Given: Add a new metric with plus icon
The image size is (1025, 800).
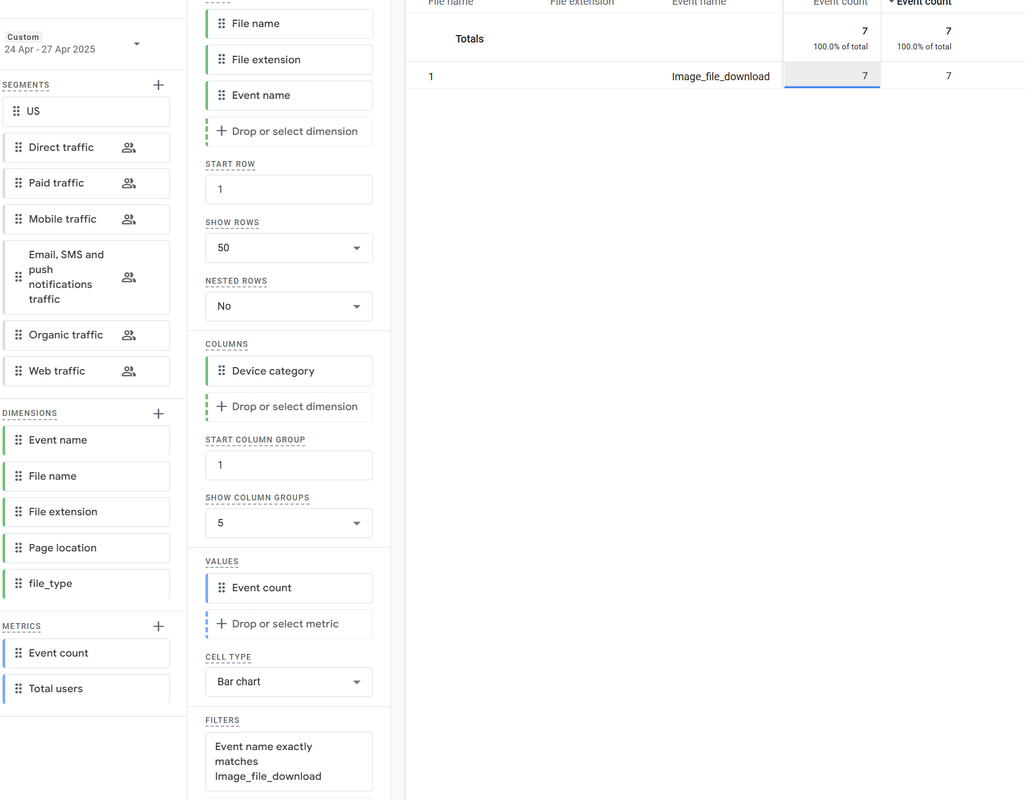Looking at the screenshot, I should (x=158, y=626).
